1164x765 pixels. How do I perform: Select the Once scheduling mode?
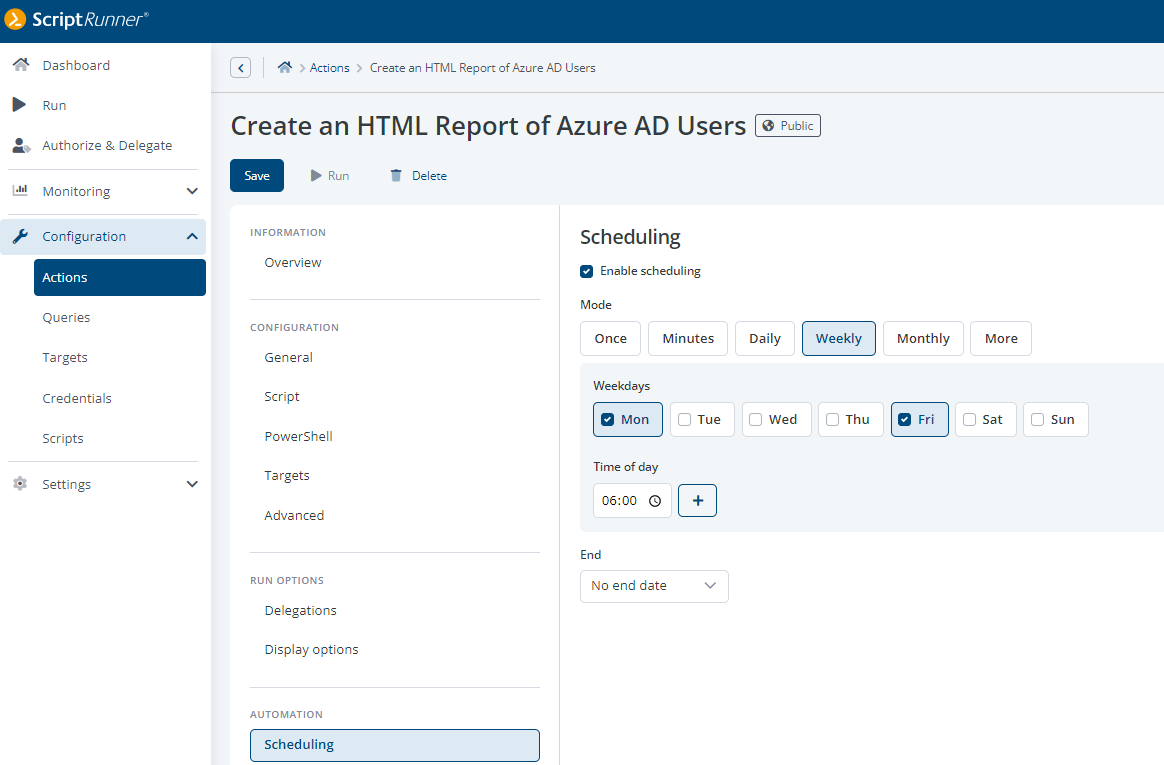tap(611, 338)
